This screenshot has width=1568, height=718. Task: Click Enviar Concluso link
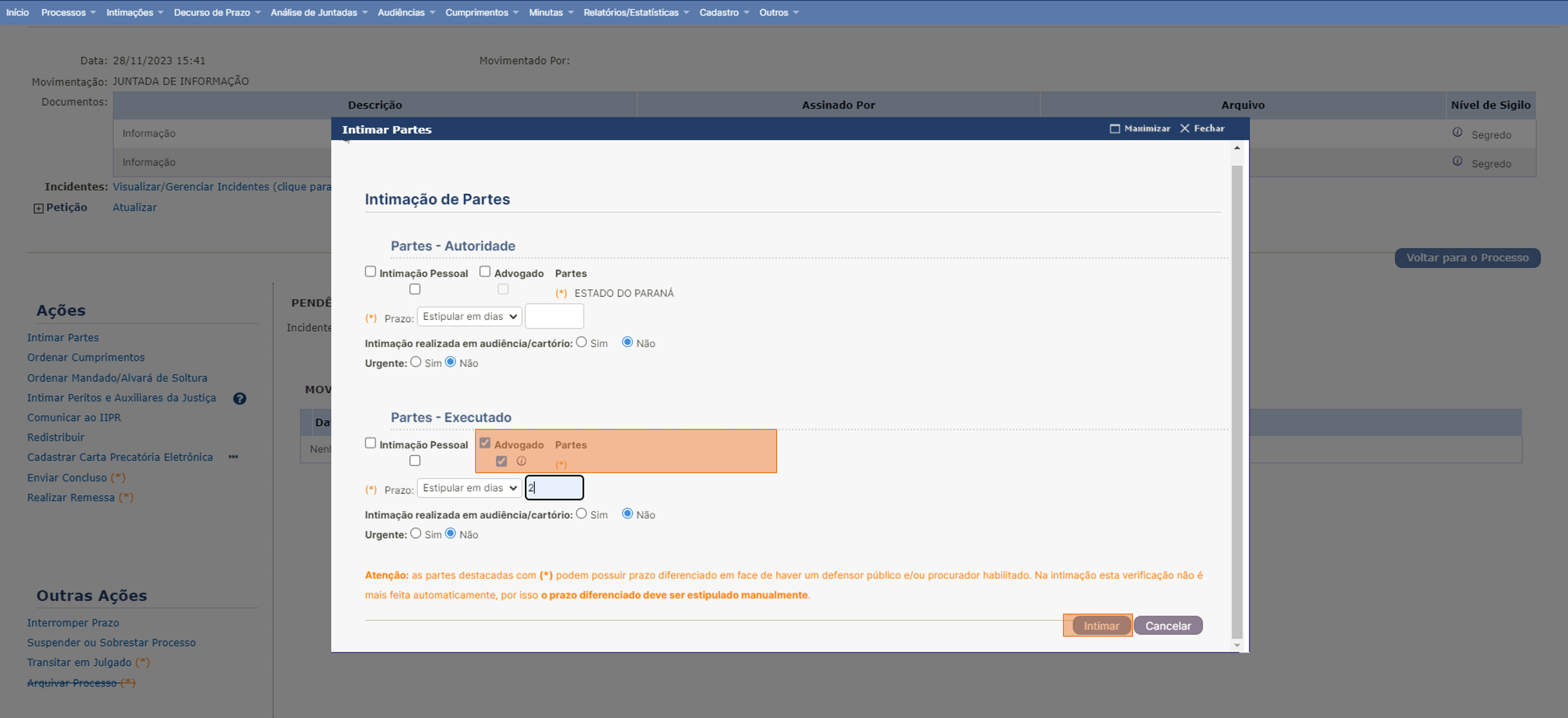(x=67, y=477)
